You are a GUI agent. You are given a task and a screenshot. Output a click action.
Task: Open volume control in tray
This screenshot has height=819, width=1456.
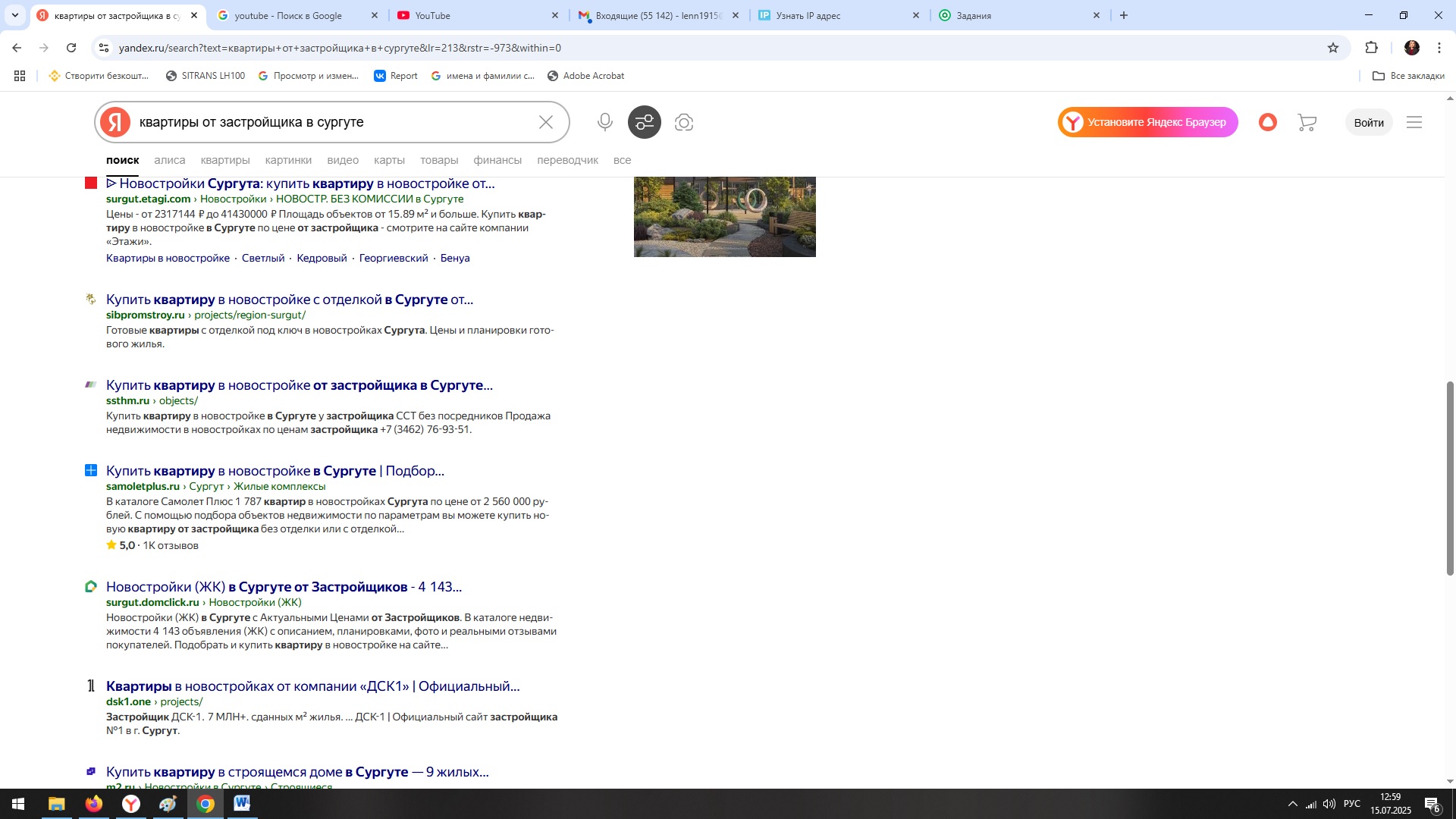[x=1329, y=804]
